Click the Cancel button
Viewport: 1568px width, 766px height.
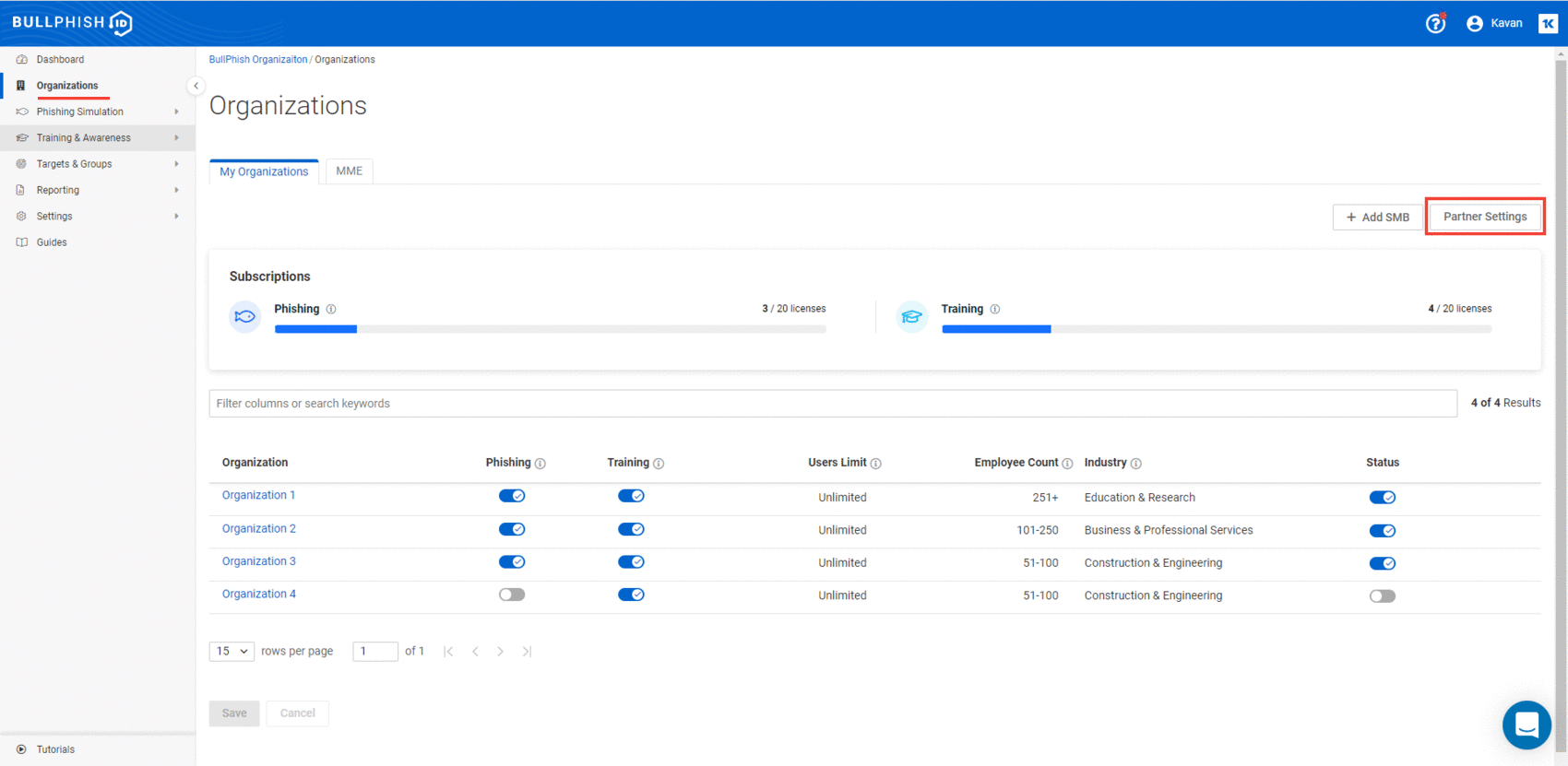click(x=297, y=713)
